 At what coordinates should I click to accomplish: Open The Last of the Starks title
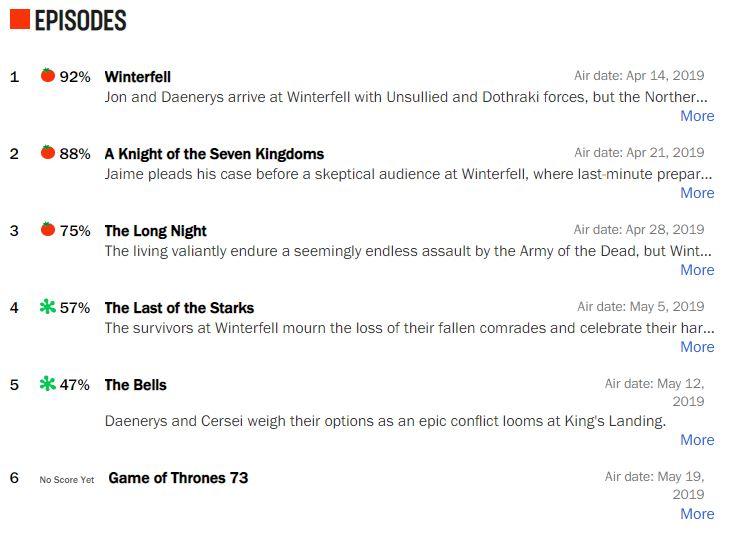(179, 308)
